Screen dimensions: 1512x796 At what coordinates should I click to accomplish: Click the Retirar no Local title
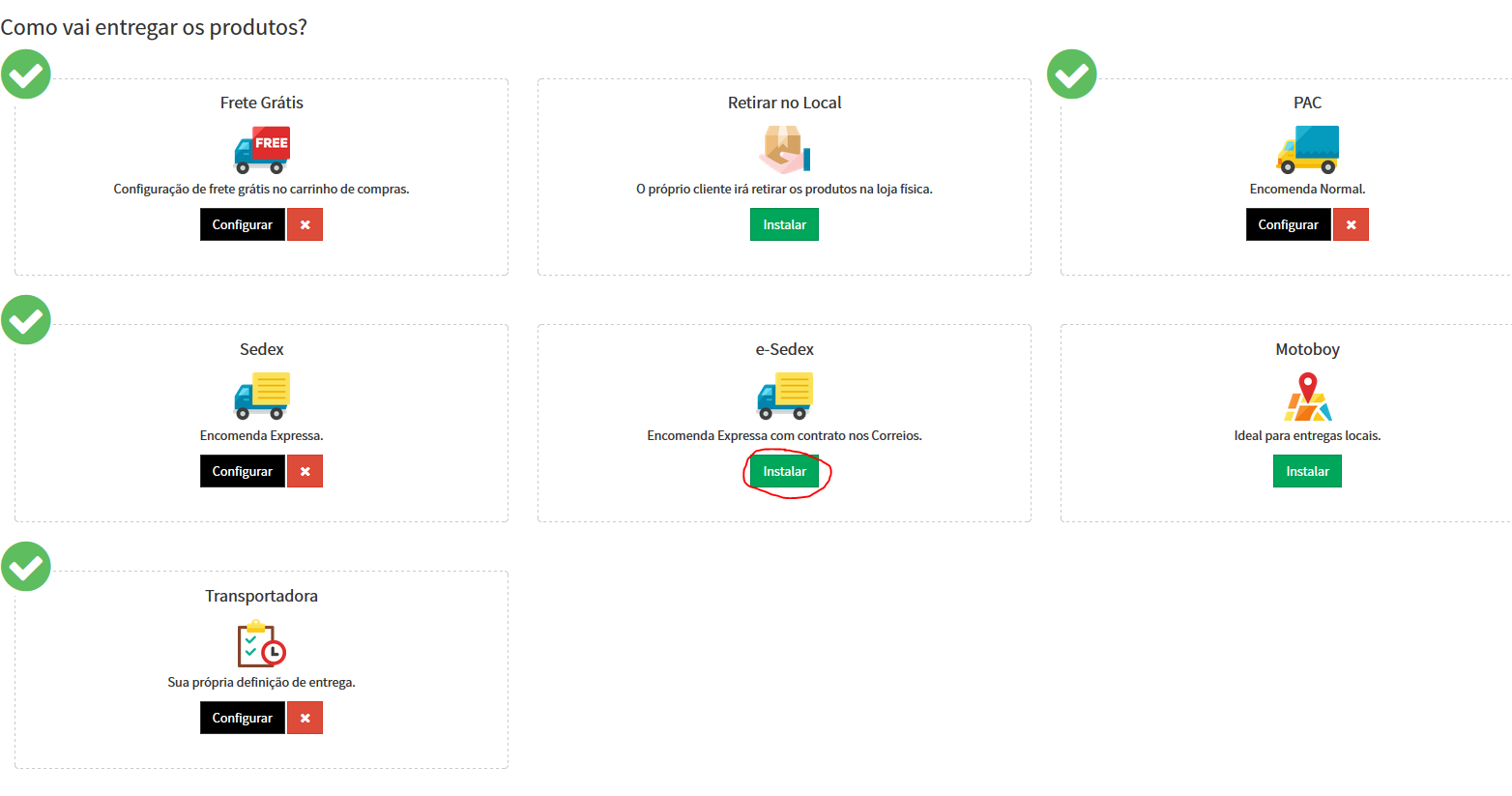pyautogui.click(x=785, y=103)
